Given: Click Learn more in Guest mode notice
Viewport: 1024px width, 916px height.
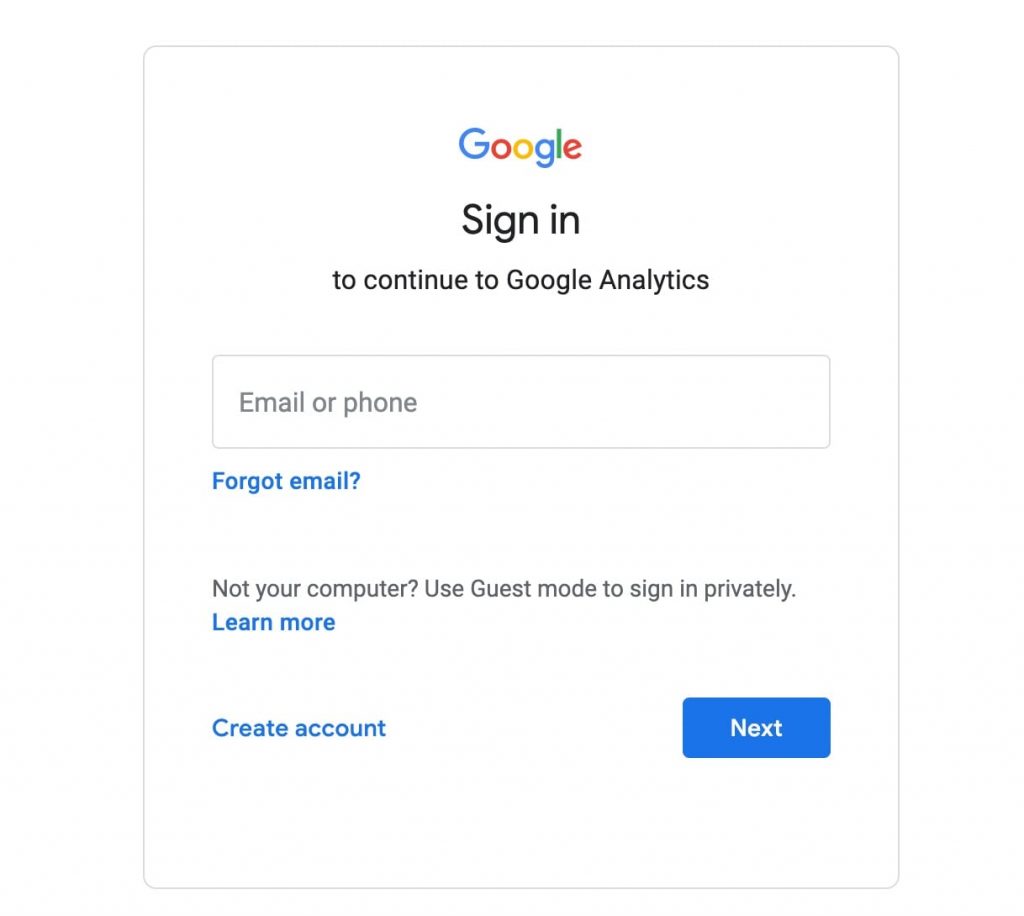Looking at the screenshot, I should tap(273, 622).
